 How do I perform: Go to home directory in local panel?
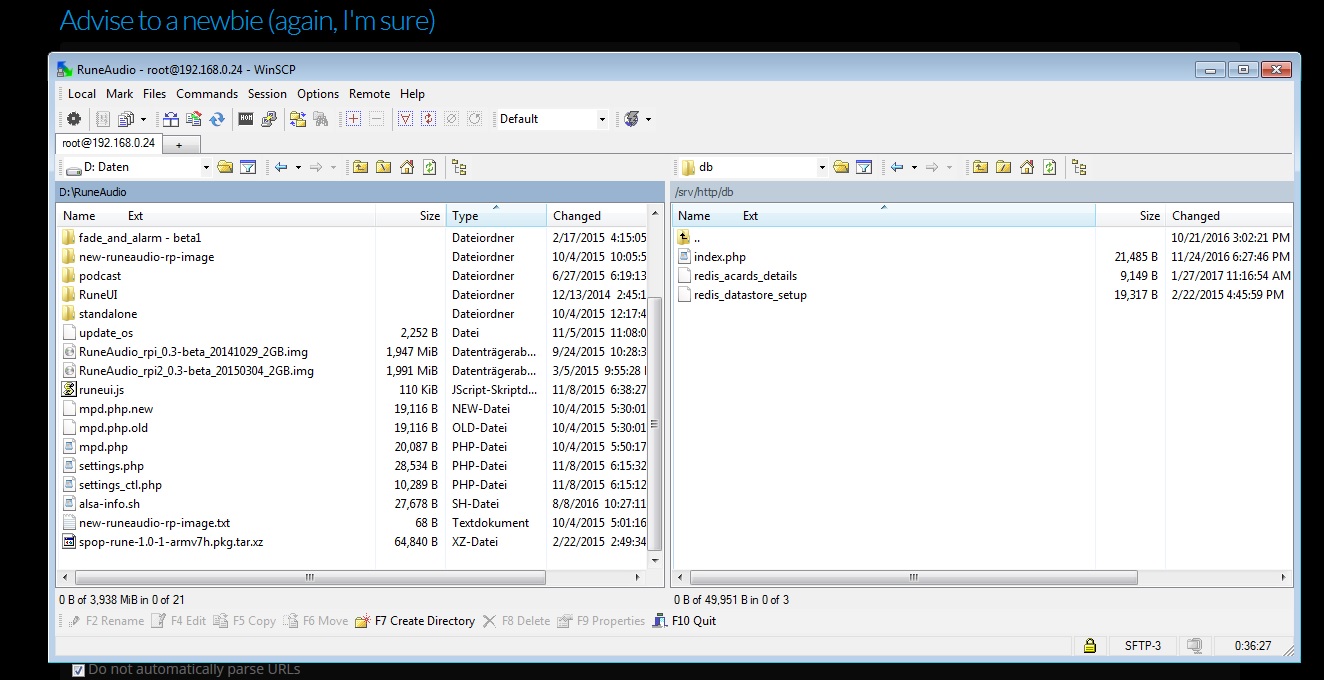(x=407, y=167)
